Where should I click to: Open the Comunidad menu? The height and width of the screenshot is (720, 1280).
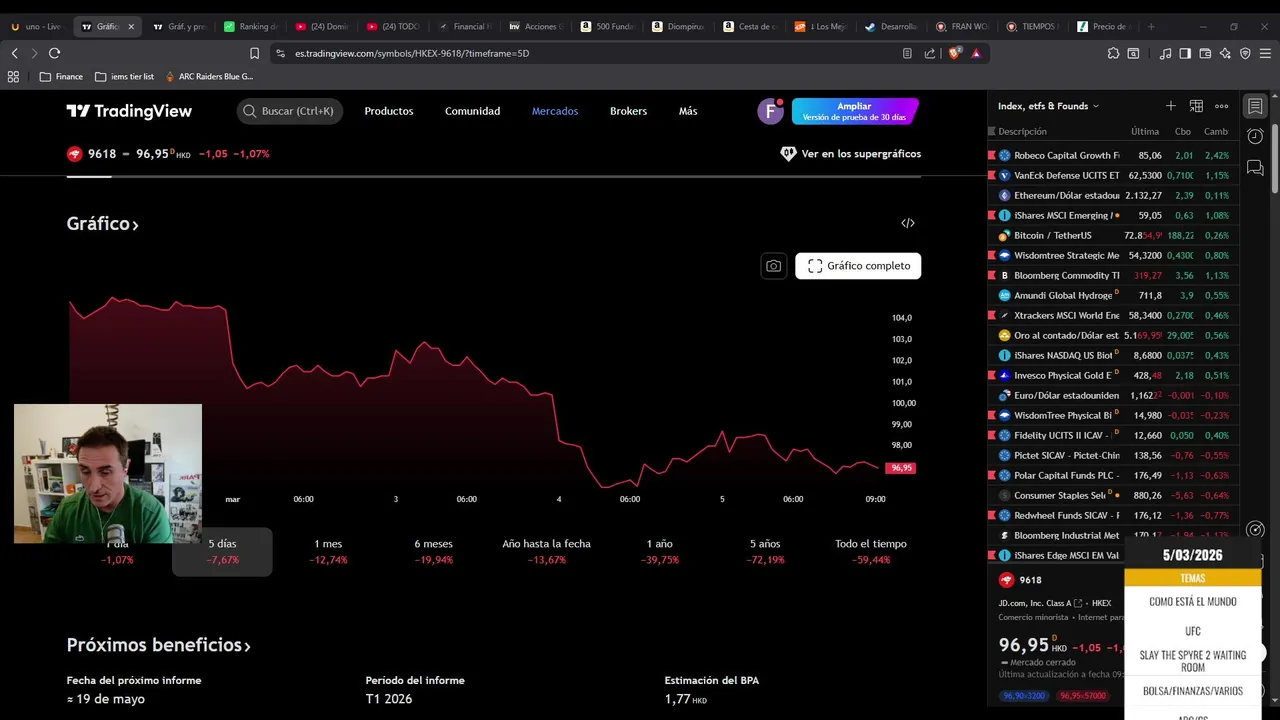pyautogui.click(x=472, y=111)
